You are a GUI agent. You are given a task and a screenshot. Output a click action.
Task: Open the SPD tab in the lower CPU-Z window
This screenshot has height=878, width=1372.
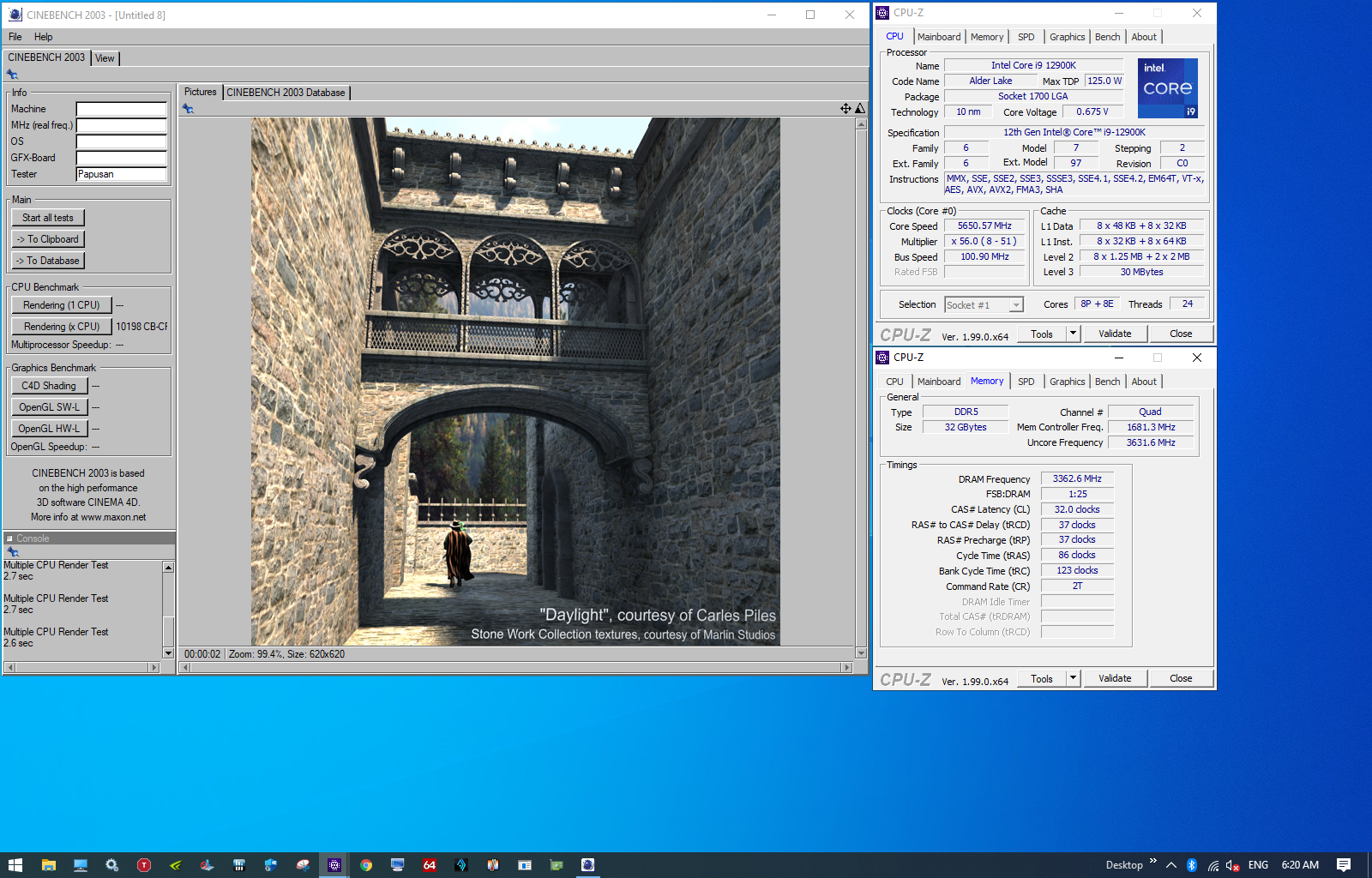point(1026,382)
